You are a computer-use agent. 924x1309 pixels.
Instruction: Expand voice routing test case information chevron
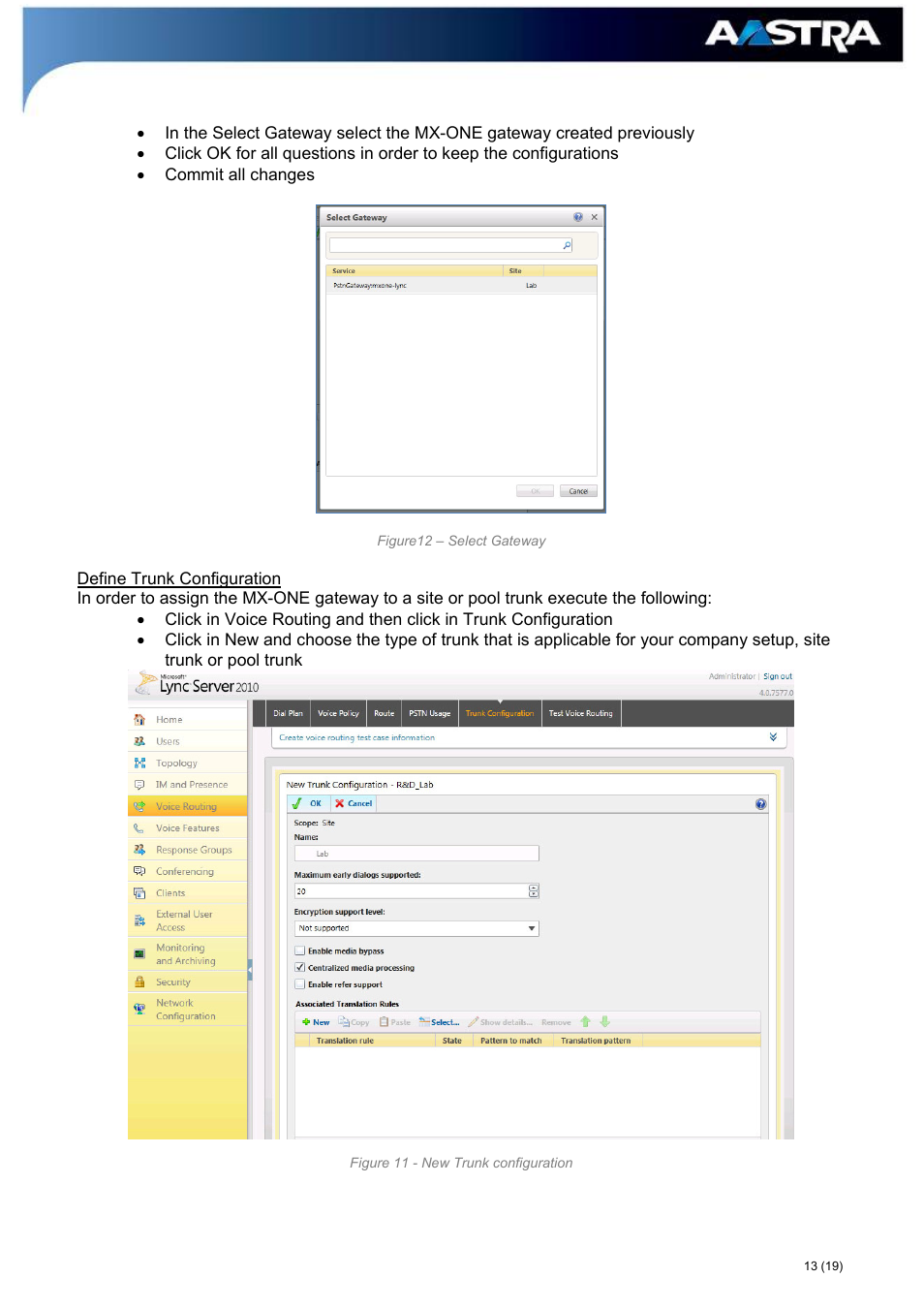pyautogui.click(x=773, y=737)
